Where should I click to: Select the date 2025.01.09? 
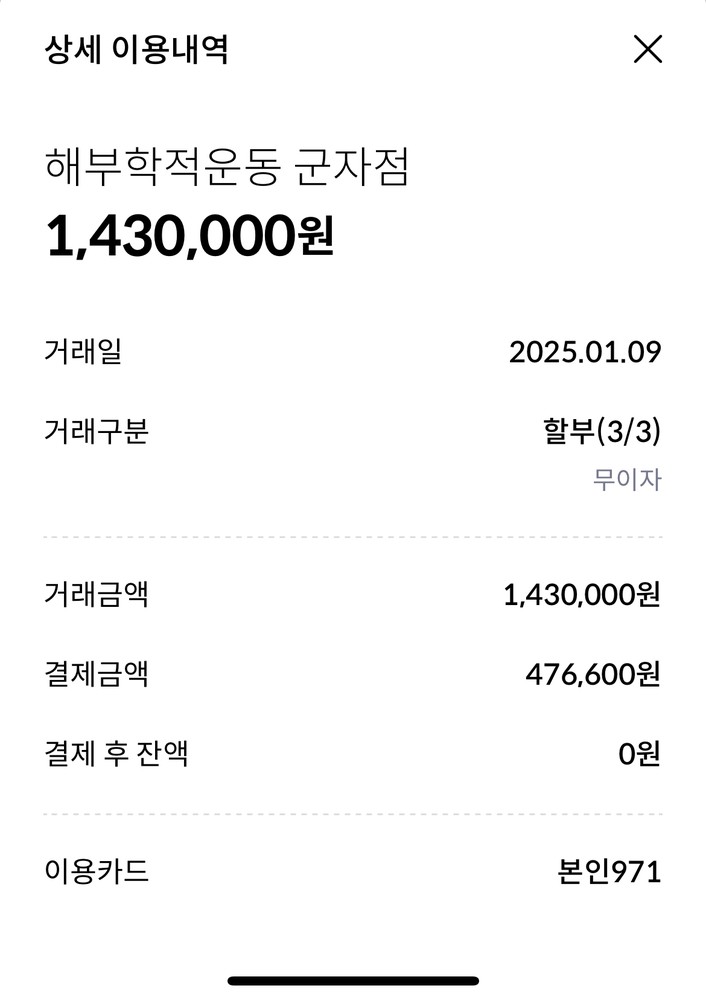(x=585, y=352)
